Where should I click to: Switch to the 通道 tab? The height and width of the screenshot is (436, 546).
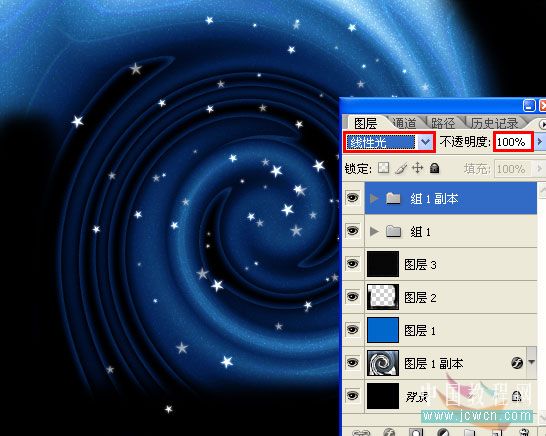coord(404,123)
